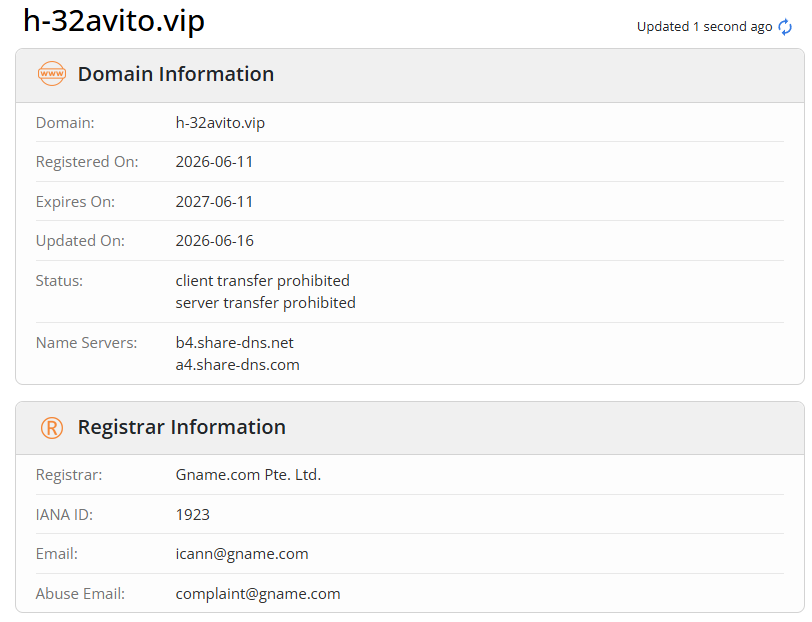Click the complaint@gname.com abuse email
The height and width of the screenshot is (622, 812).
point(258,594)
